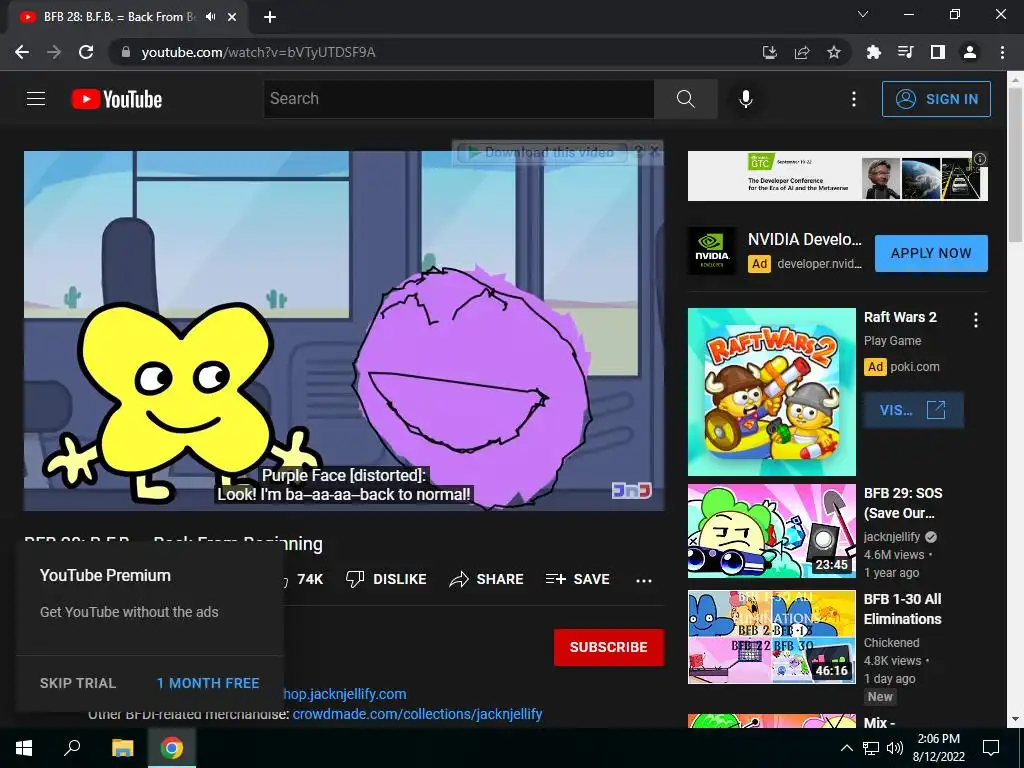Click the red SUBSCRIBE button
Screen dimensions: 1024x768
[609, 647]
